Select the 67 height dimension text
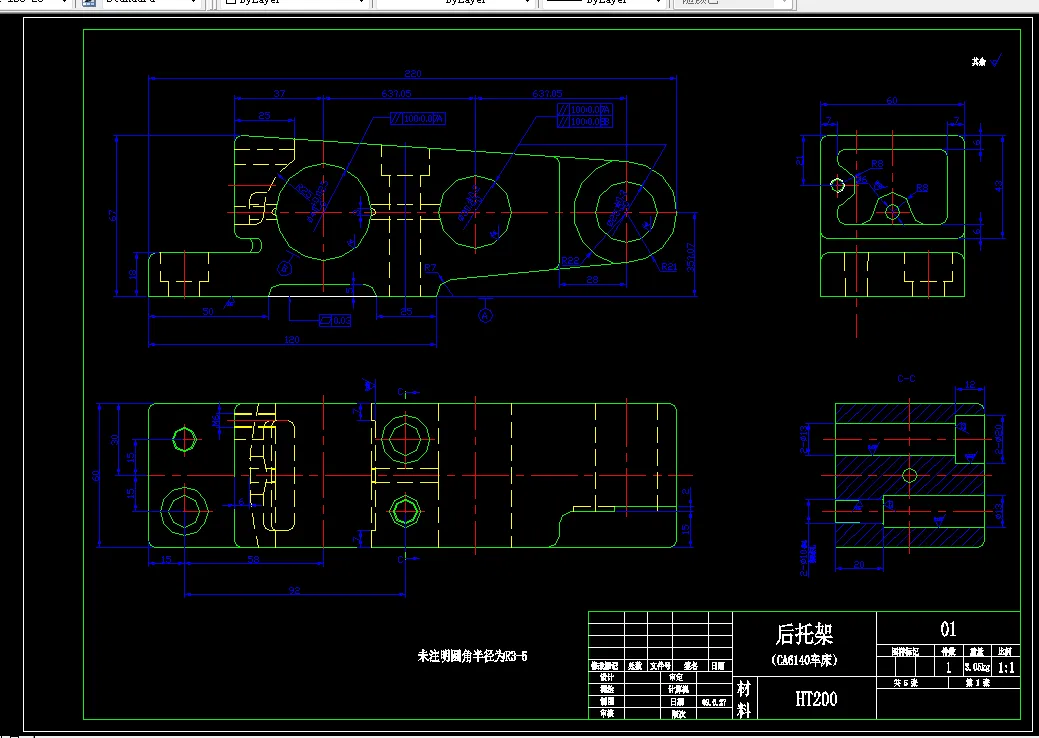1039x738 pixels. click(x=113, y=215)
